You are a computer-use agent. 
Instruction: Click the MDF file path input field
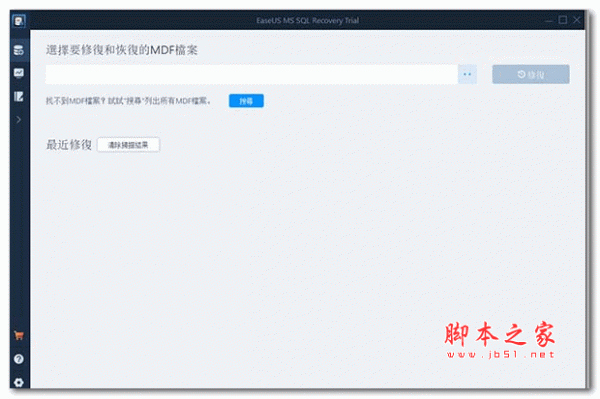[x=251, y=74]
